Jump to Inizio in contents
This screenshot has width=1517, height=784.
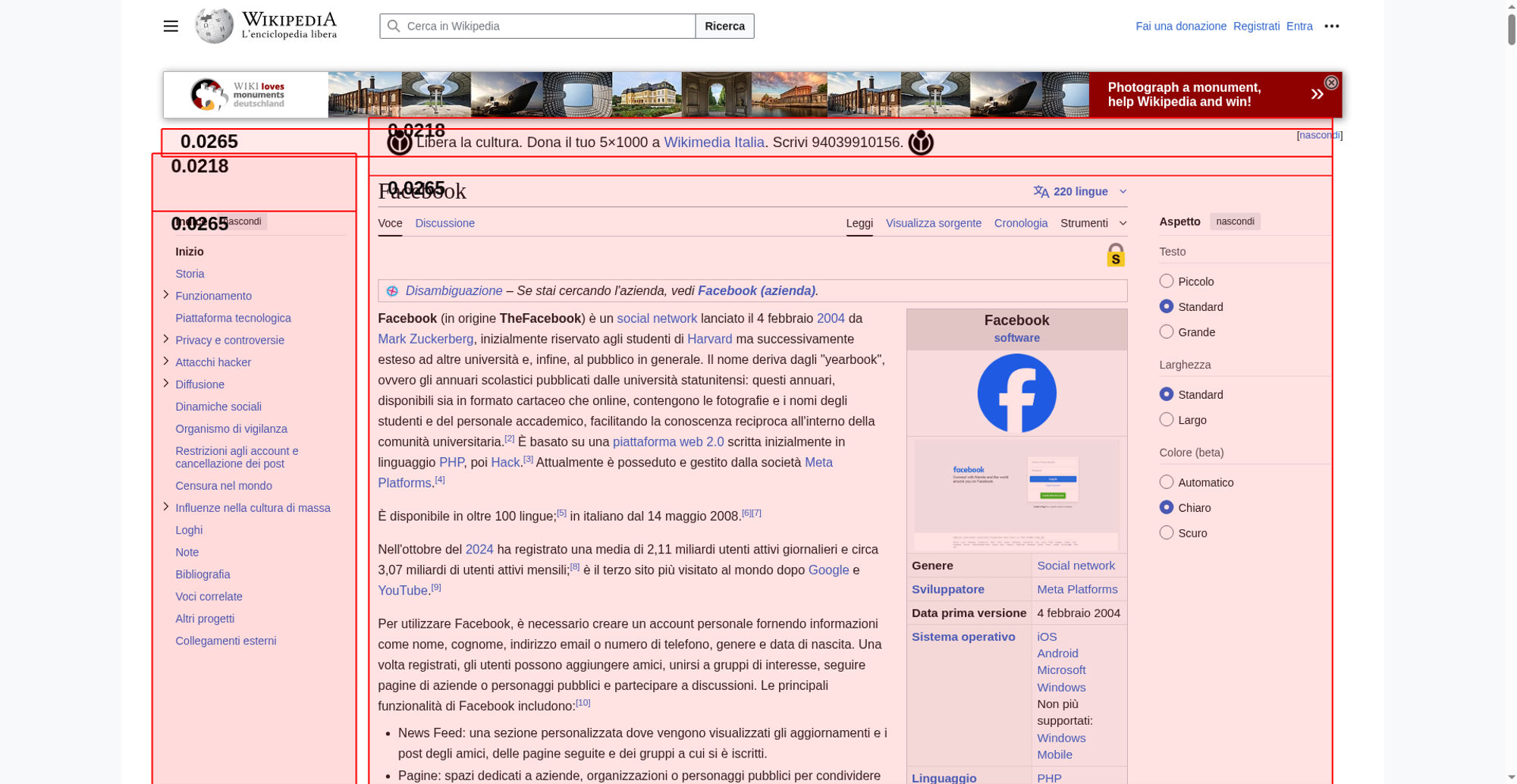pos(190,252)
